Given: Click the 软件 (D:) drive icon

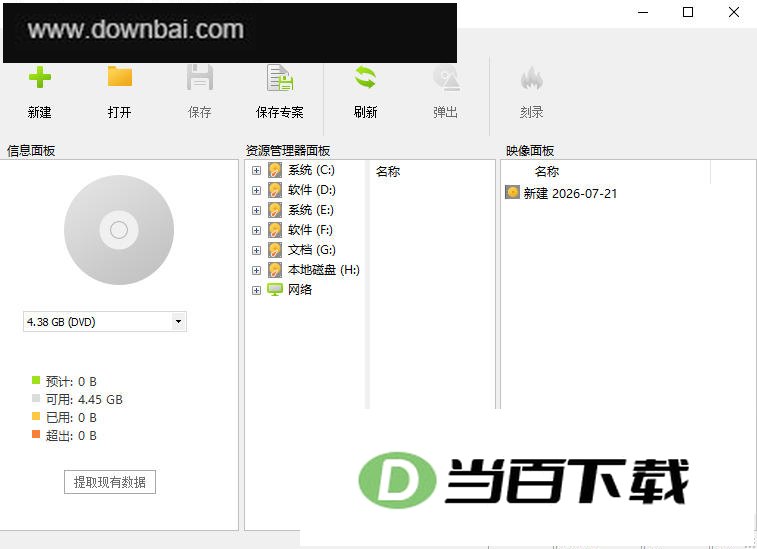Looking at the screenshot, I should tap(275, 190).
